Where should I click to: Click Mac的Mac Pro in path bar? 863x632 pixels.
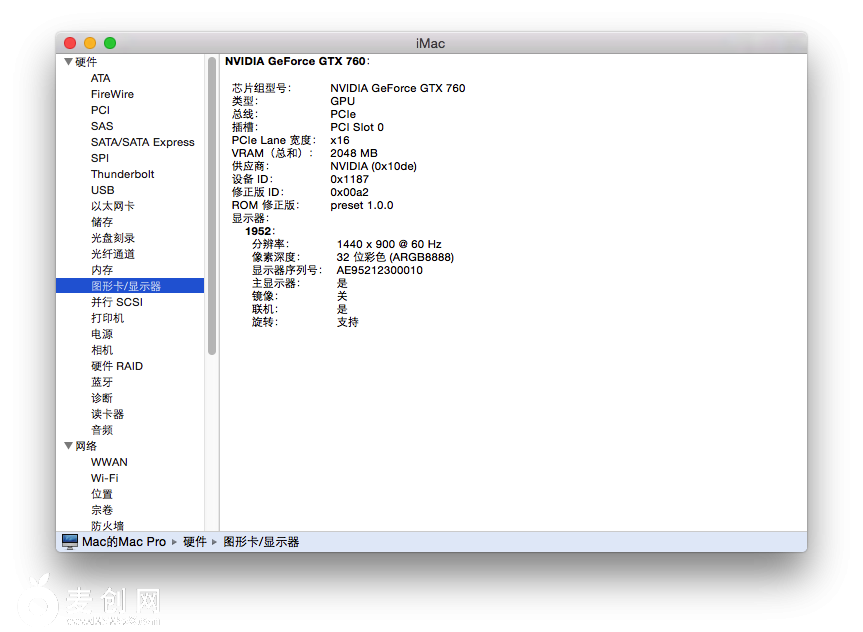(124, 541)
